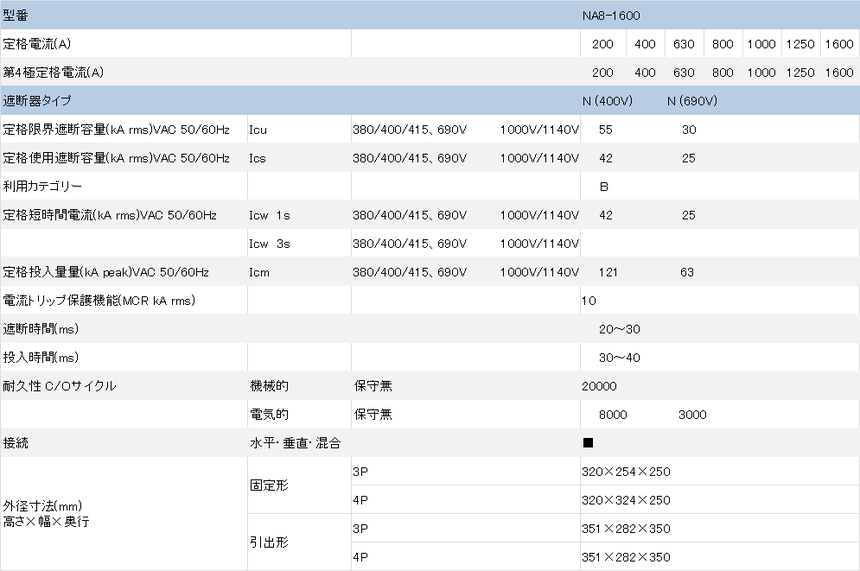Click the 投入時間 value 30～40
Viewport: 860px width, 571px height.
[619, 357]
